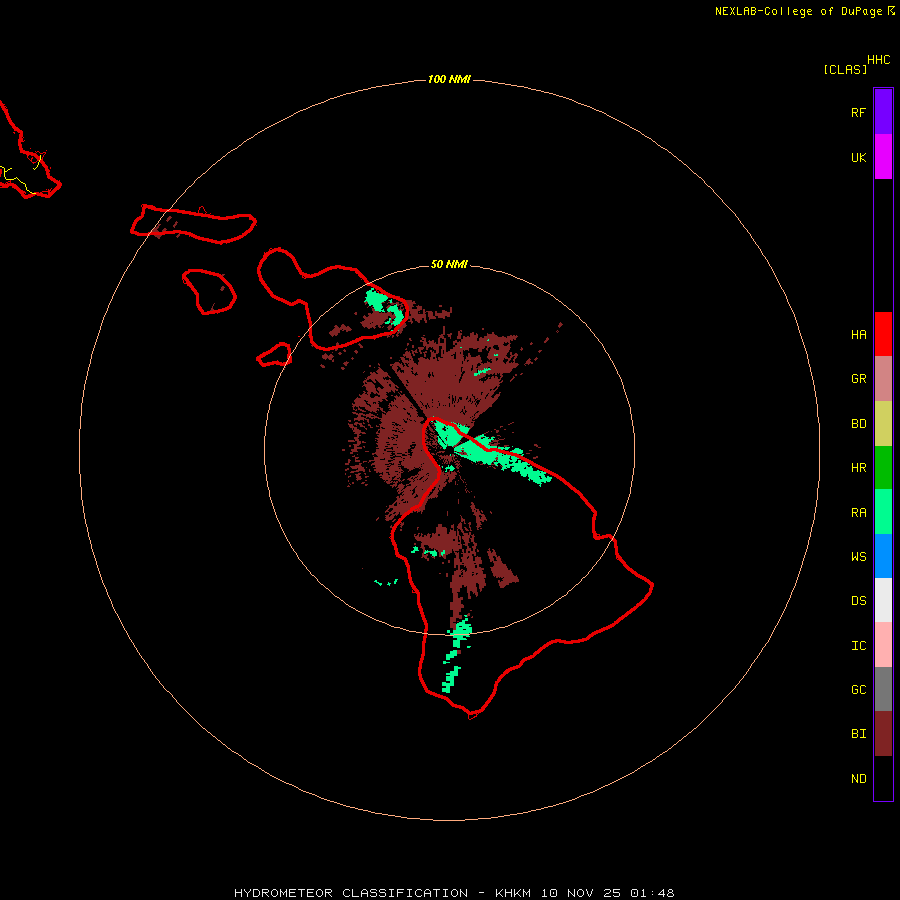
Task: Select the pink GR legend swatch
Action: click(883, 379)
